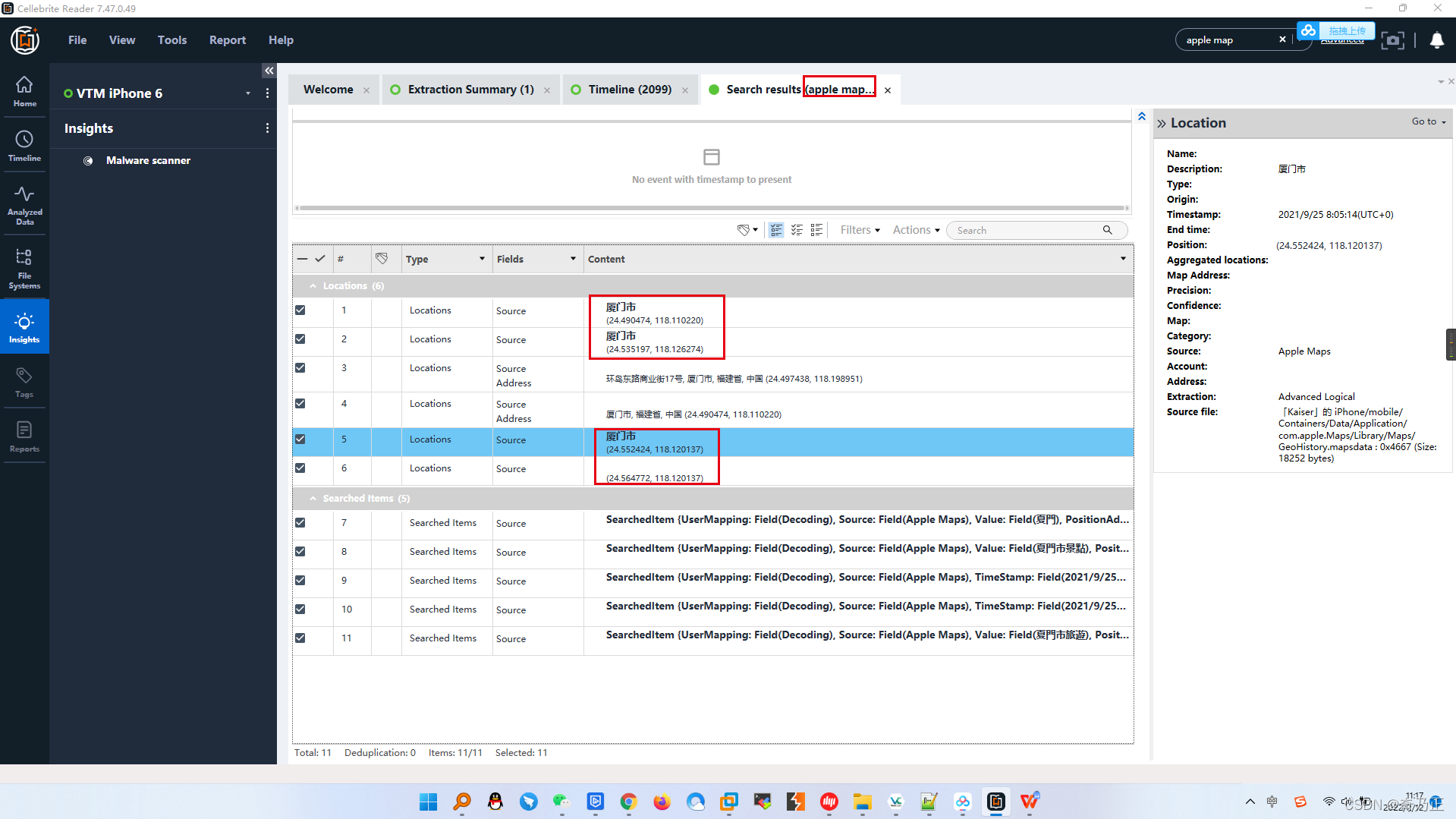Click the apple map global search box
The width and height of the screenshot is (1456, 819).
1229,39
